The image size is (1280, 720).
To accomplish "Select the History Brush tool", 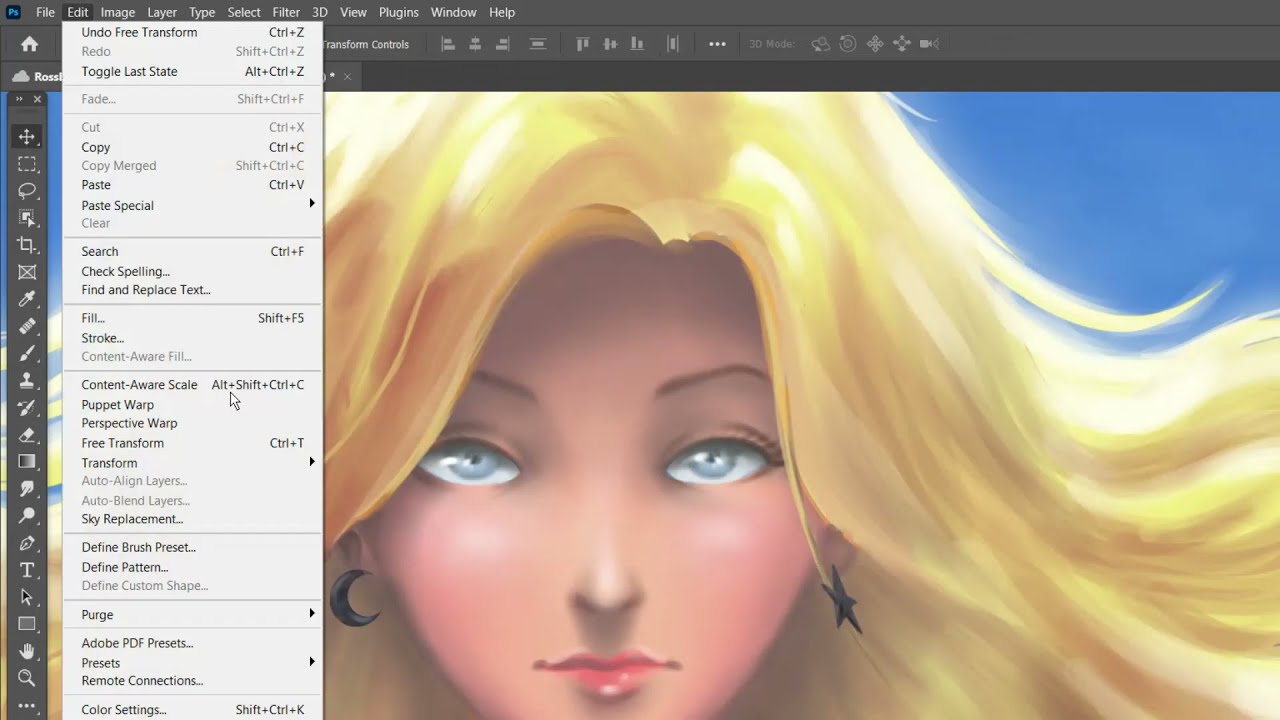I will pos(27,407).
